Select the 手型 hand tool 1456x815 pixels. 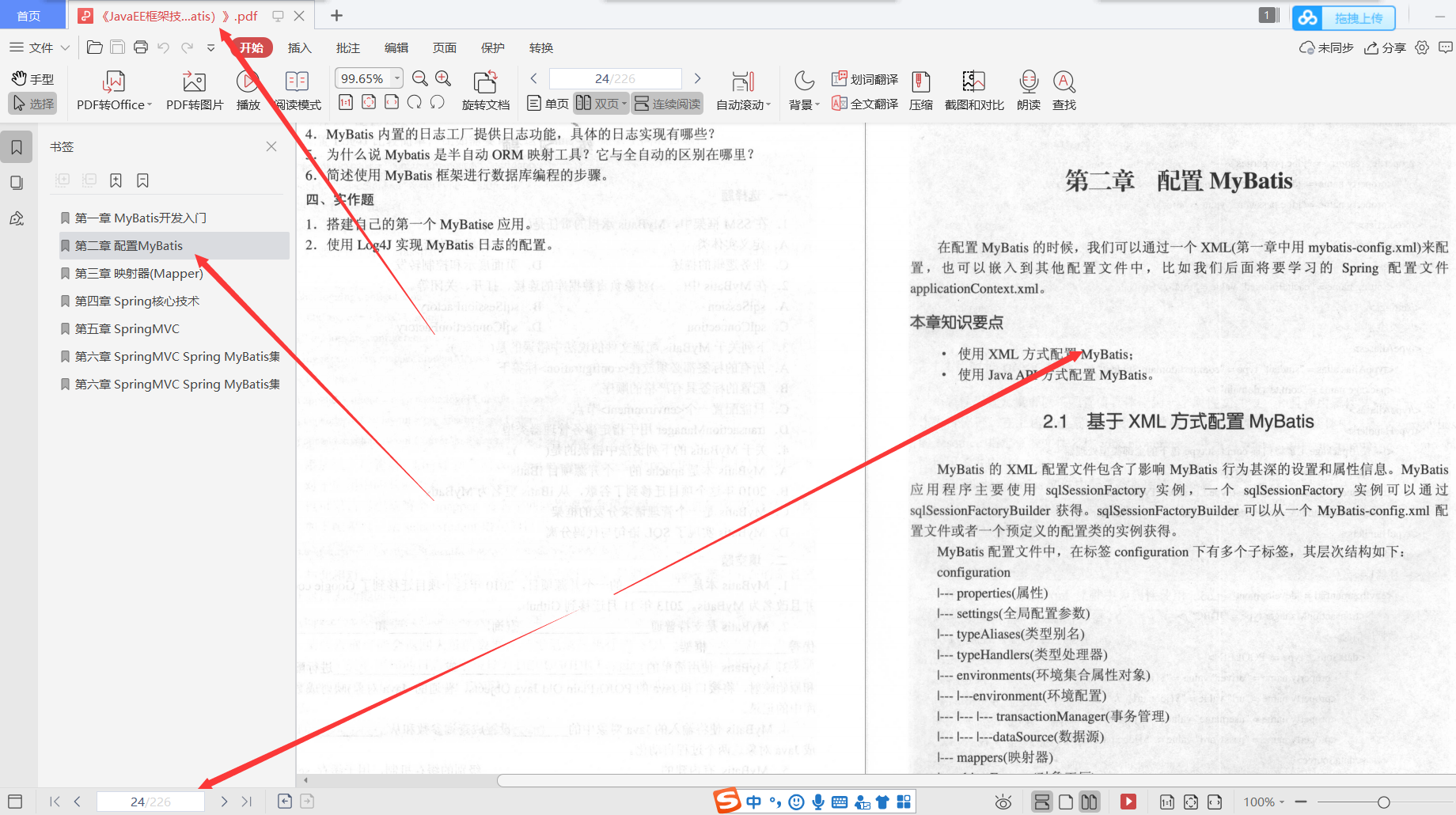click(33, 79)
